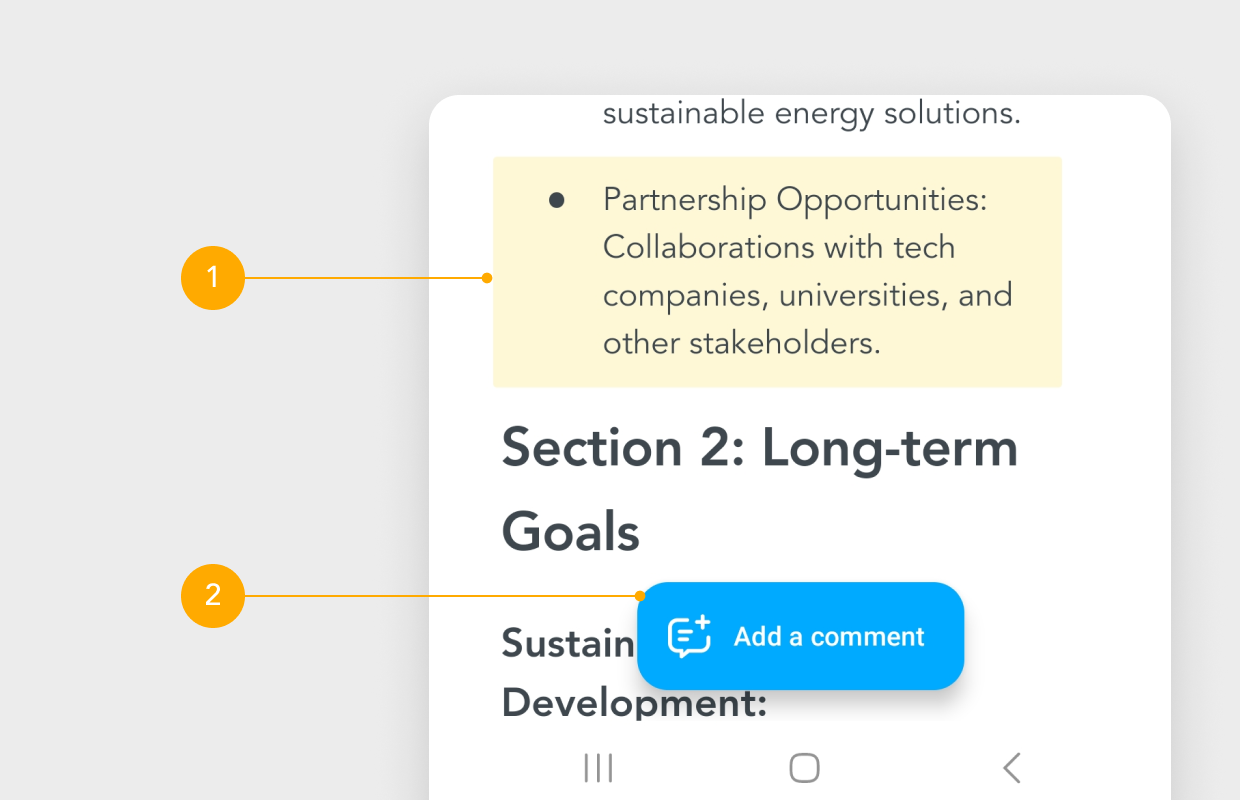Click the 'Section 2: Long-term' heading line
This screenshot has width=1240, height=800.
tap(760, 448)
